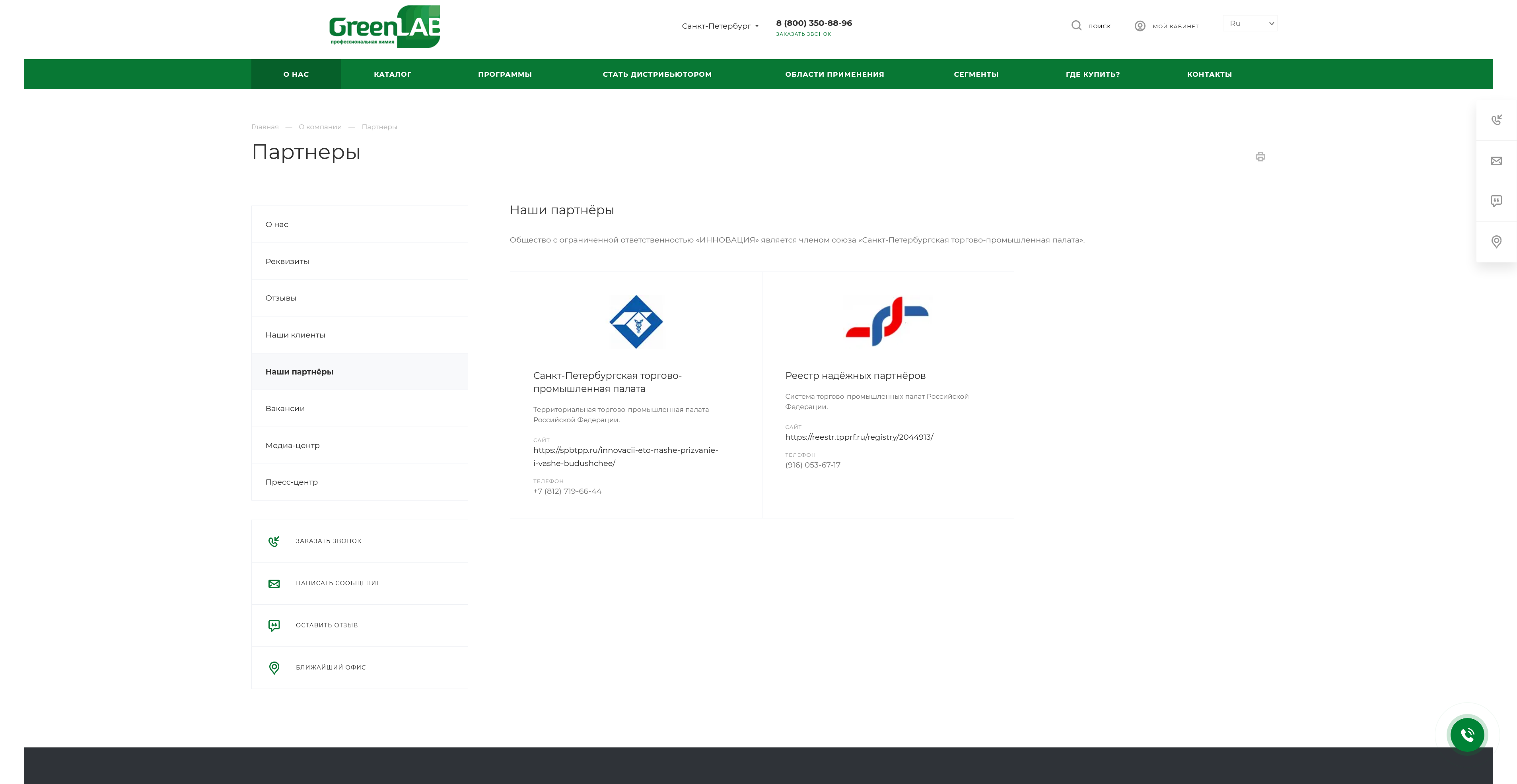This screenshot has width=1517, height=784.
Task: Open the СЕГМЕНТЫ menu item
Action: point(976,74)
